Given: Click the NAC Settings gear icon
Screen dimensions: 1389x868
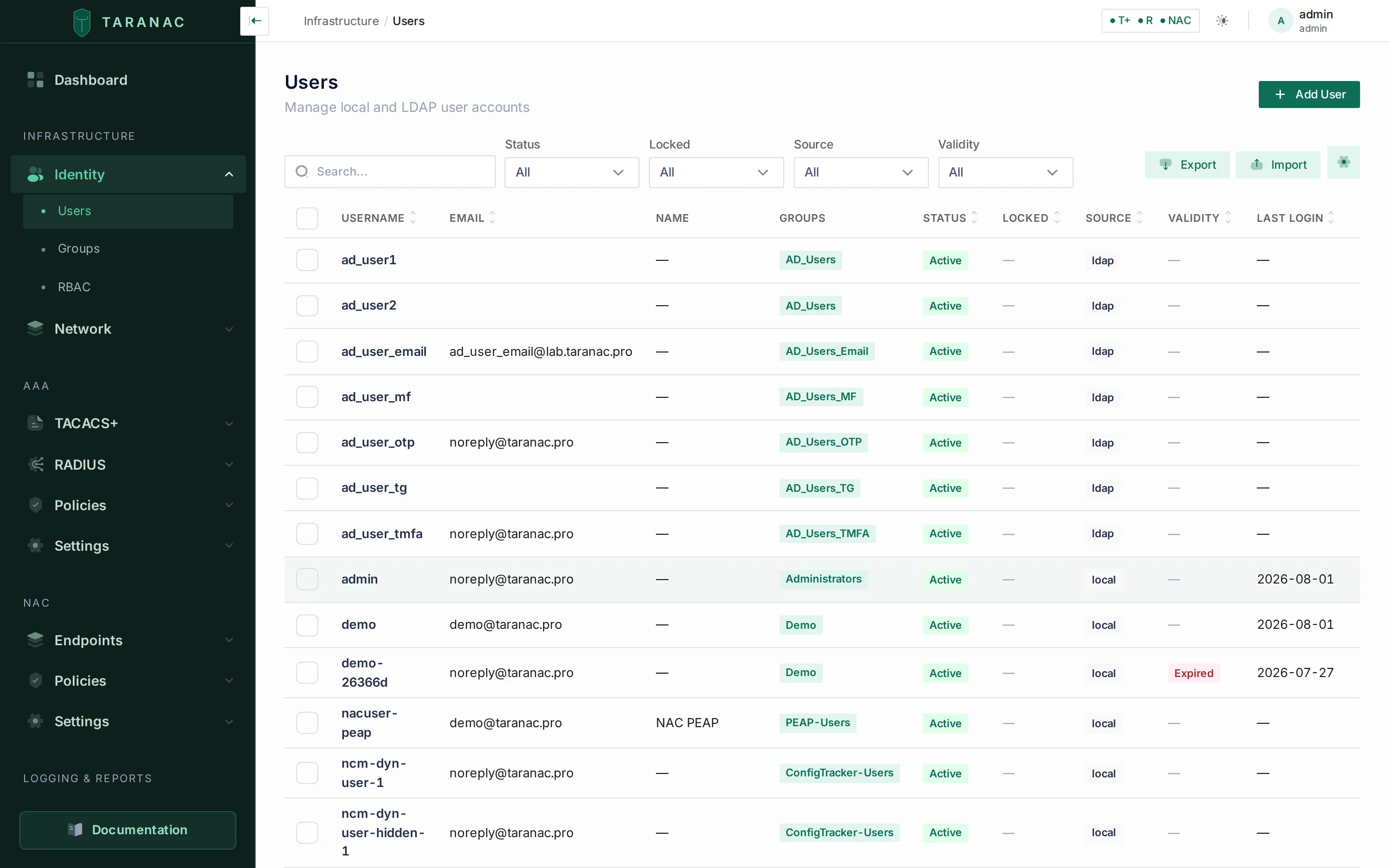Looking at the screenshot, I should tap(36, 721).
